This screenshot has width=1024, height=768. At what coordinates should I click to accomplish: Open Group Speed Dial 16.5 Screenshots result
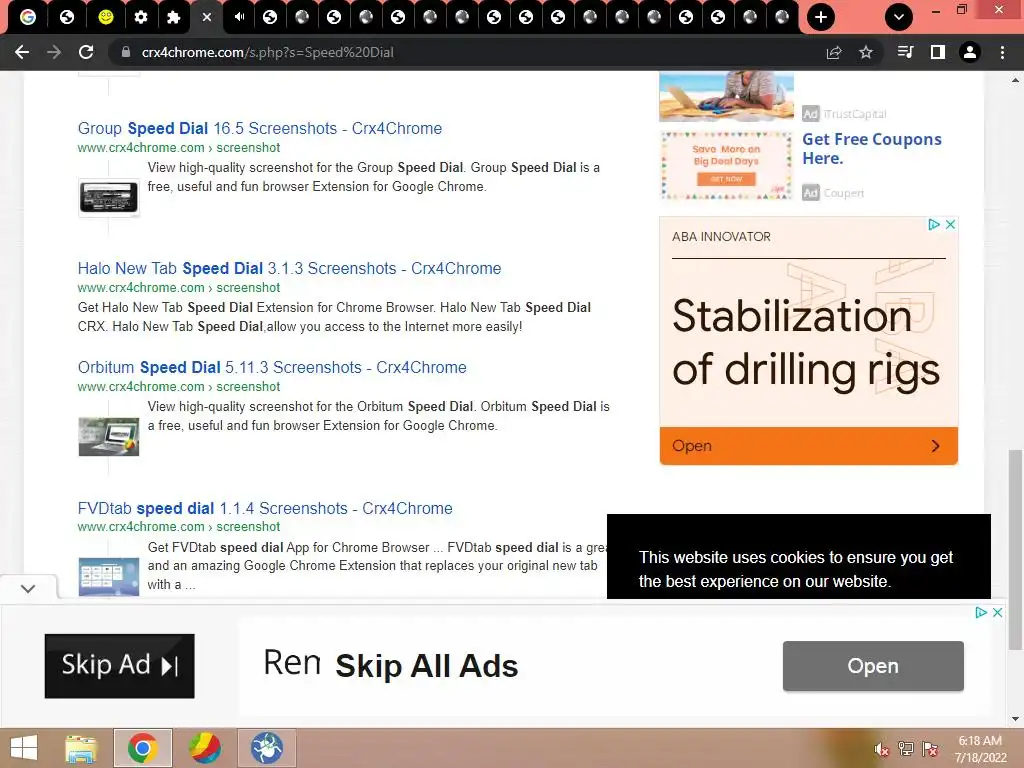(x=260, y=128)
